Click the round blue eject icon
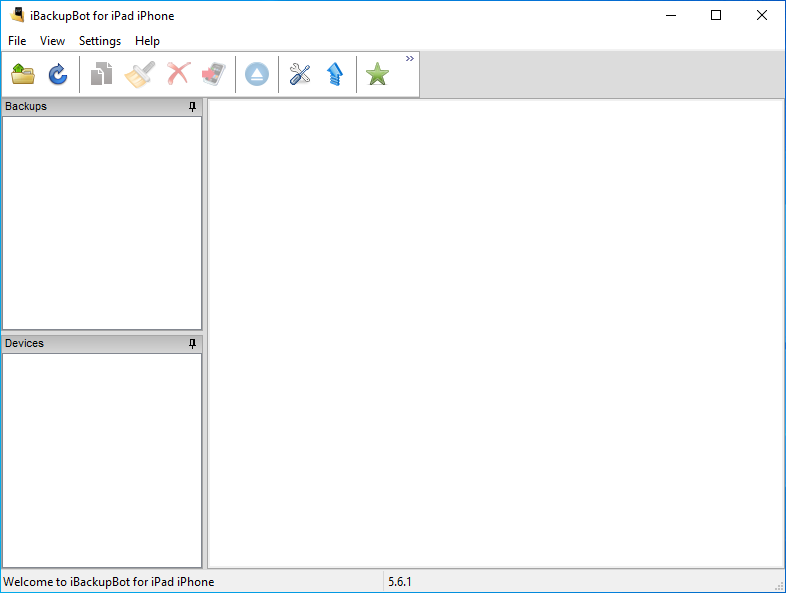786x593 pixels. tap(257, 74)
